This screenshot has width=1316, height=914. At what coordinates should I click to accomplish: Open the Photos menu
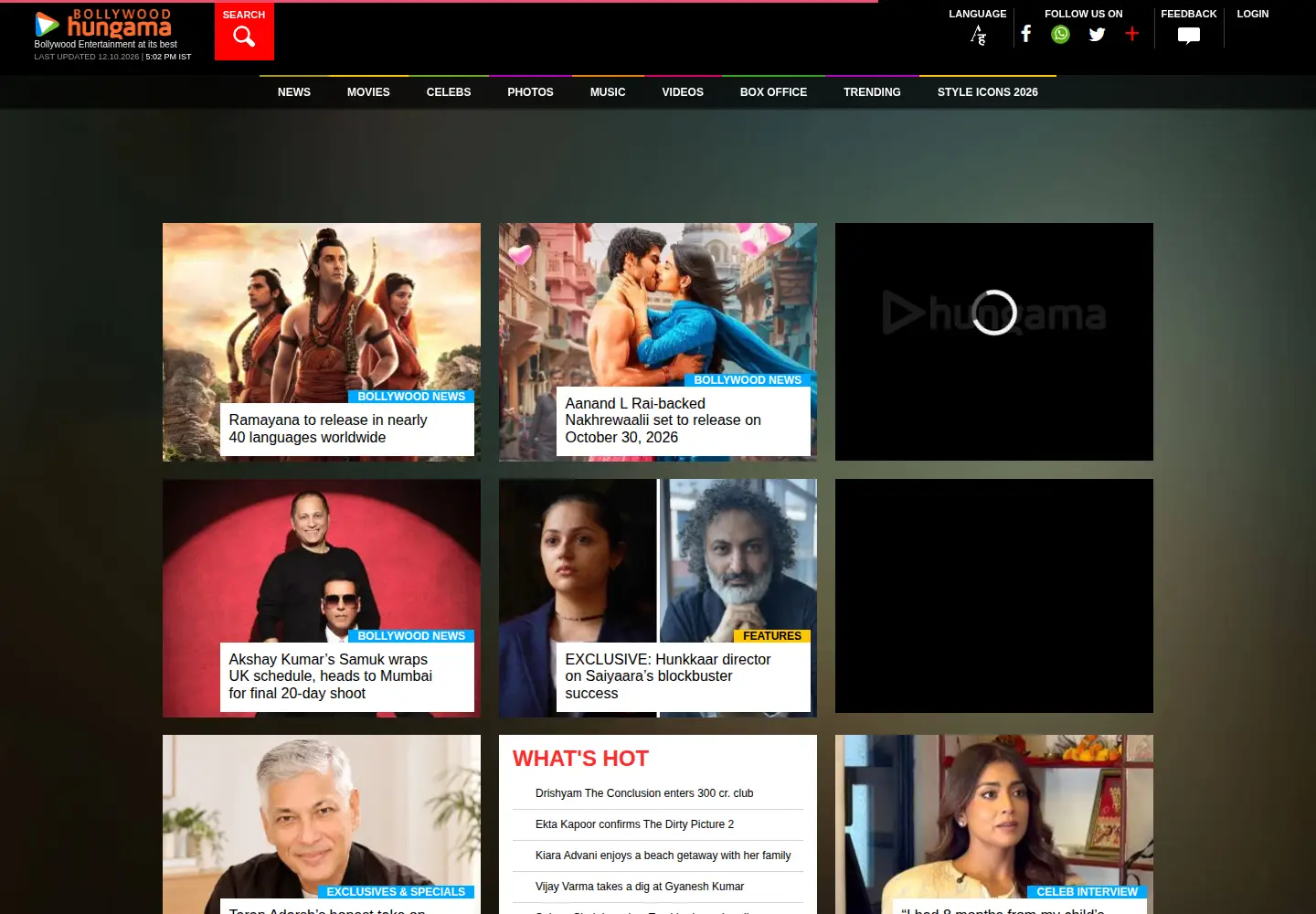pyautogui.click(x=531, y=92)
